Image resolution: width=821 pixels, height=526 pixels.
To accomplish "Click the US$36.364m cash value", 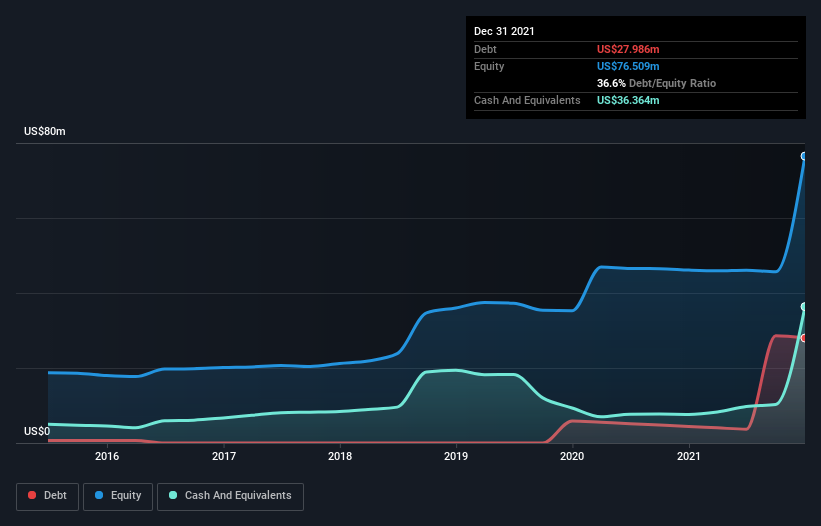I will click(x=628, y=100).
